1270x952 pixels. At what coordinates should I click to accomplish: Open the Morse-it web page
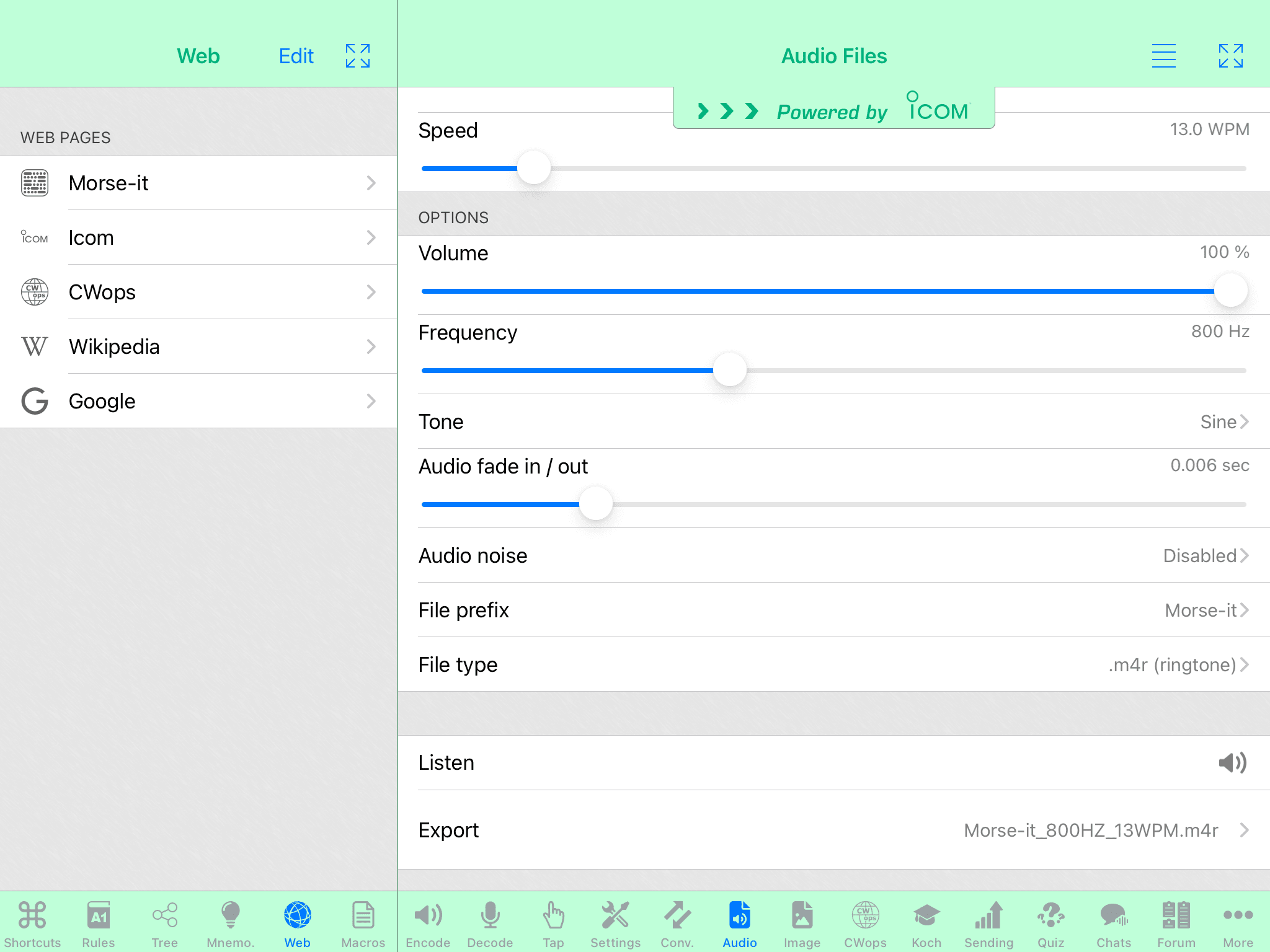coord(198,183)
